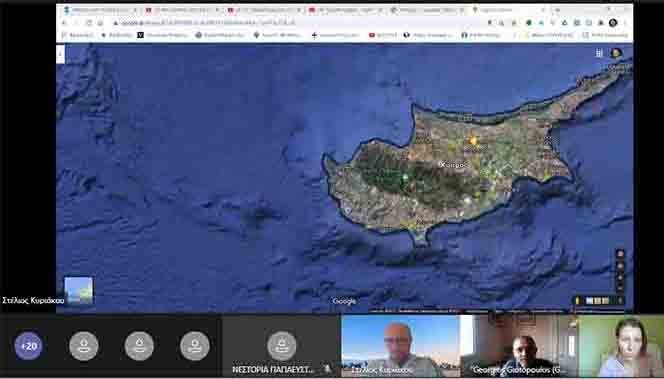The height and width of the screenshot is (379, 664).
Task: Open the browser profile avatar in the toolbar
Action: (613, 23)
